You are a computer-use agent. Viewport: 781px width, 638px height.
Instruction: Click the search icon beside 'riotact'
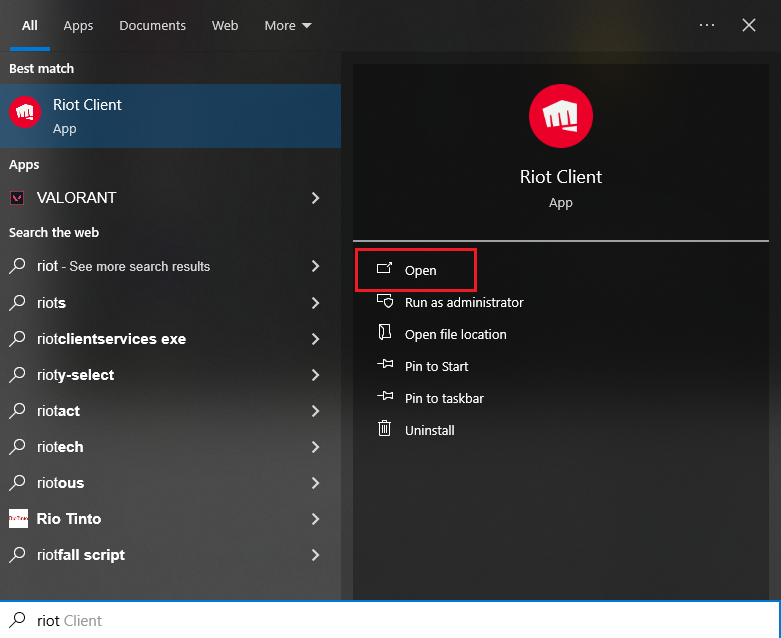coord(17,410)
